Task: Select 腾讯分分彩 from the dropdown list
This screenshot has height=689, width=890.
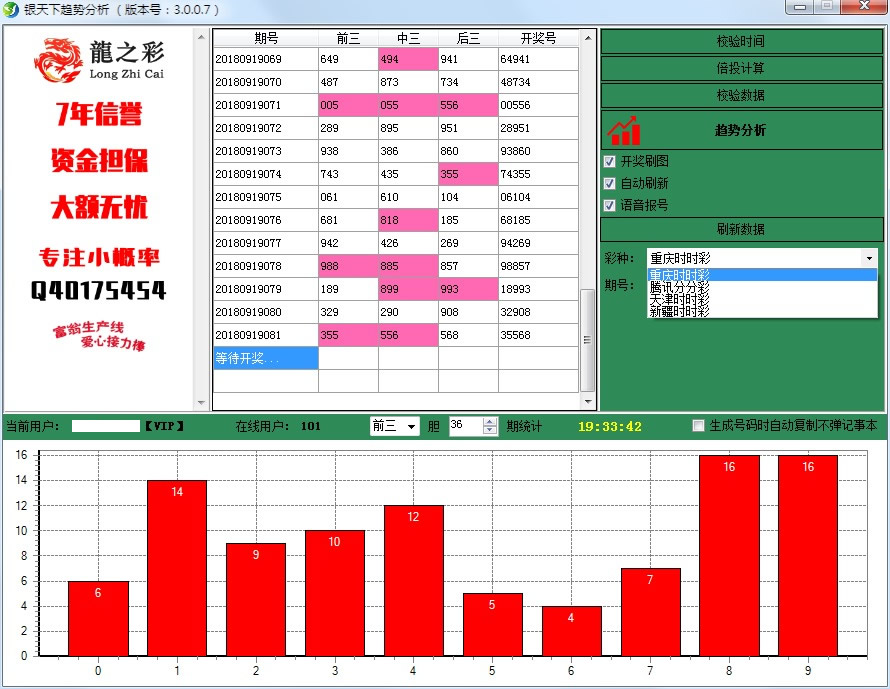Action: click(679, 287)
